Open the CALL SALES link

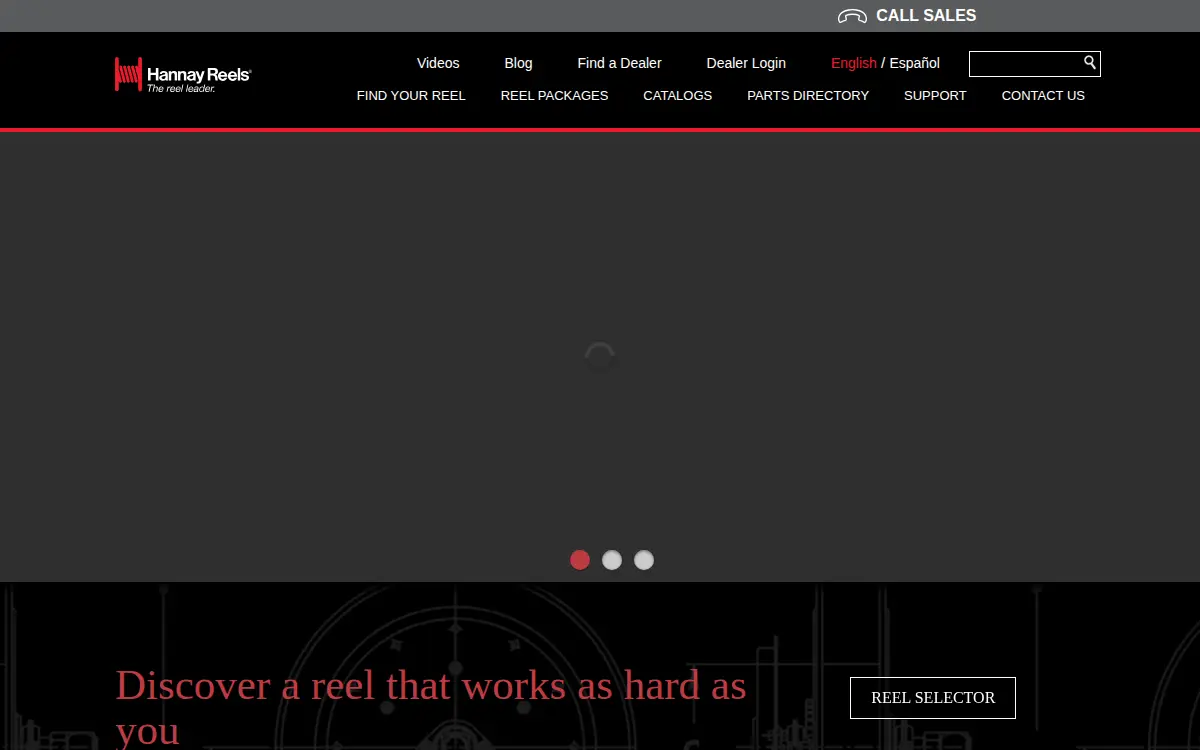[x=926, y=16]
